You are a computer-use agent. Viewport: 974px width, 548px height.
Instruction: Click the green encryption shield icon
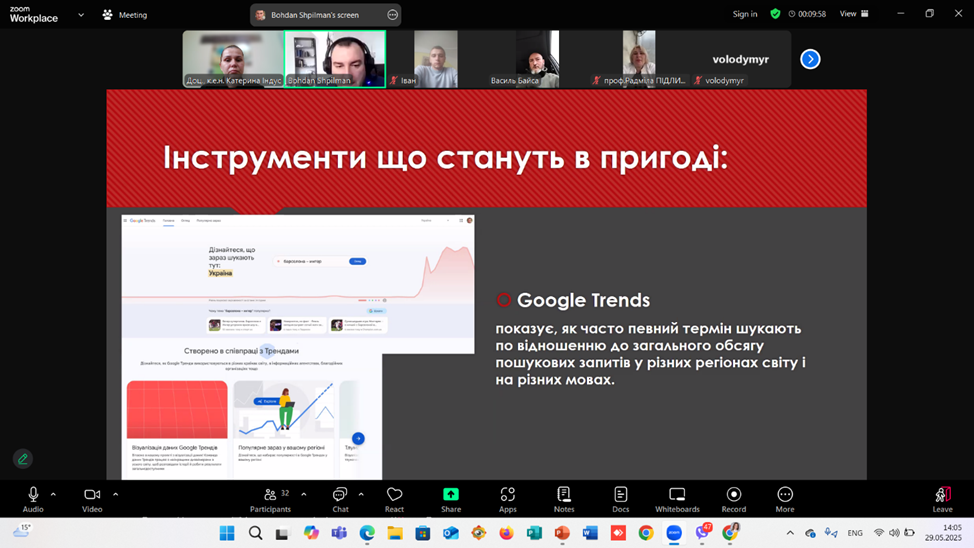pyautogui.click(x=775, y=14)
